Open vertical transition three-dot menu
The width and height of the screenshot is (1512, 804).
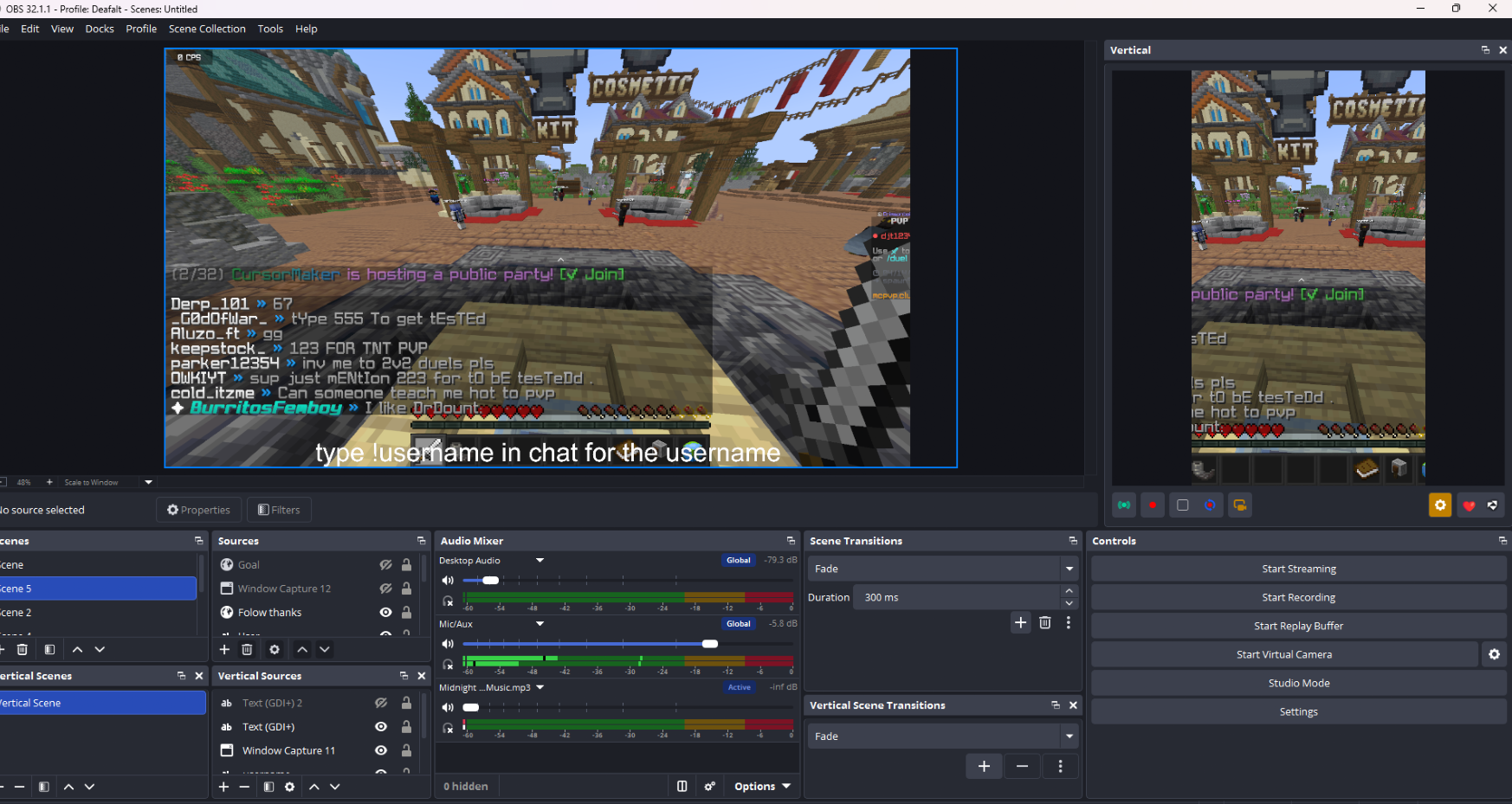(1060, 766)
